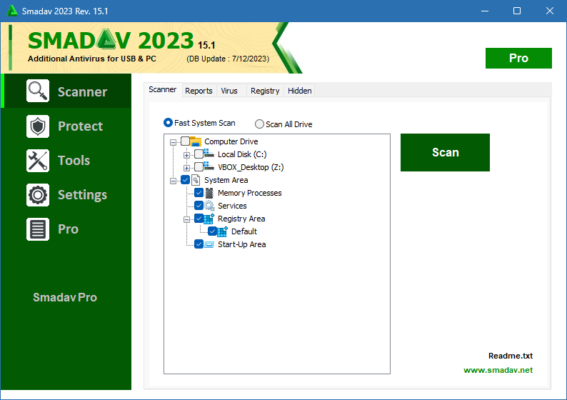
Task: Visit the www.smadav.net link
Action: point(498,370)
